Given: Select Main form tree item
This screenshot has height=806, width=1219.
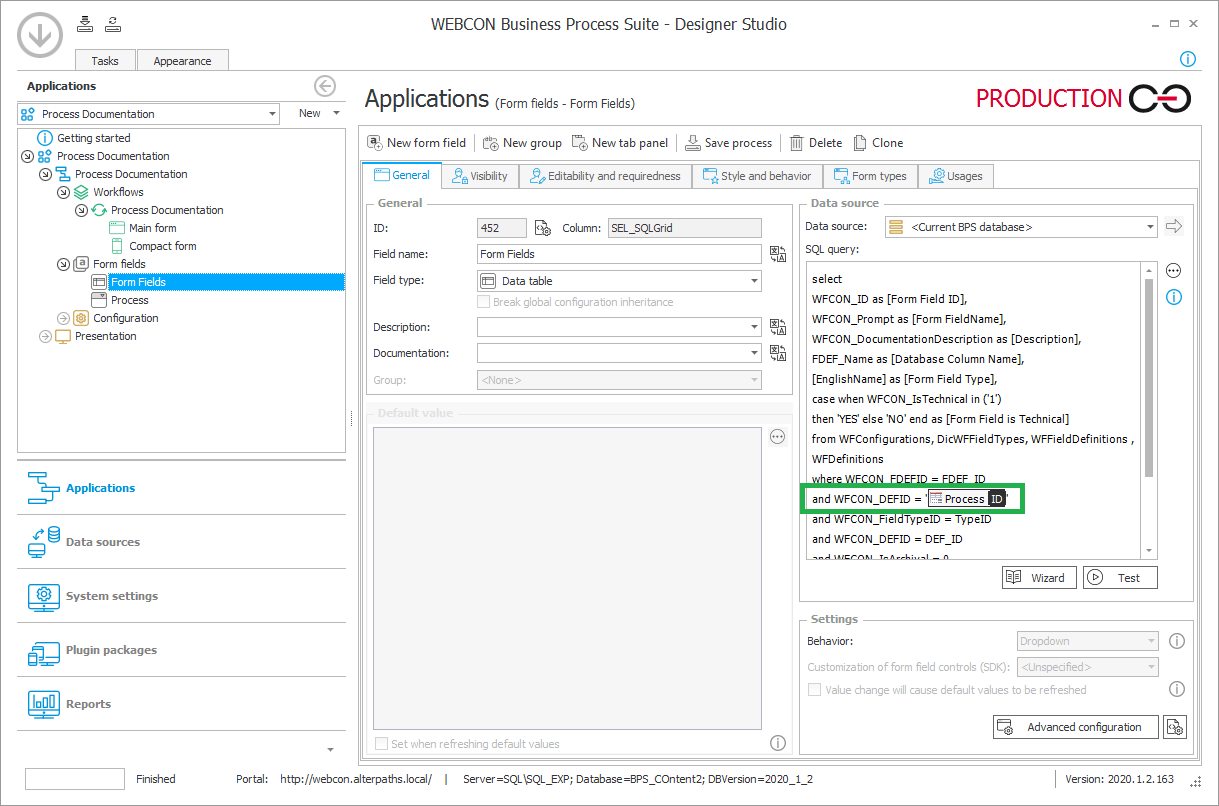Looking at the screenshot, I should (152, 228).
